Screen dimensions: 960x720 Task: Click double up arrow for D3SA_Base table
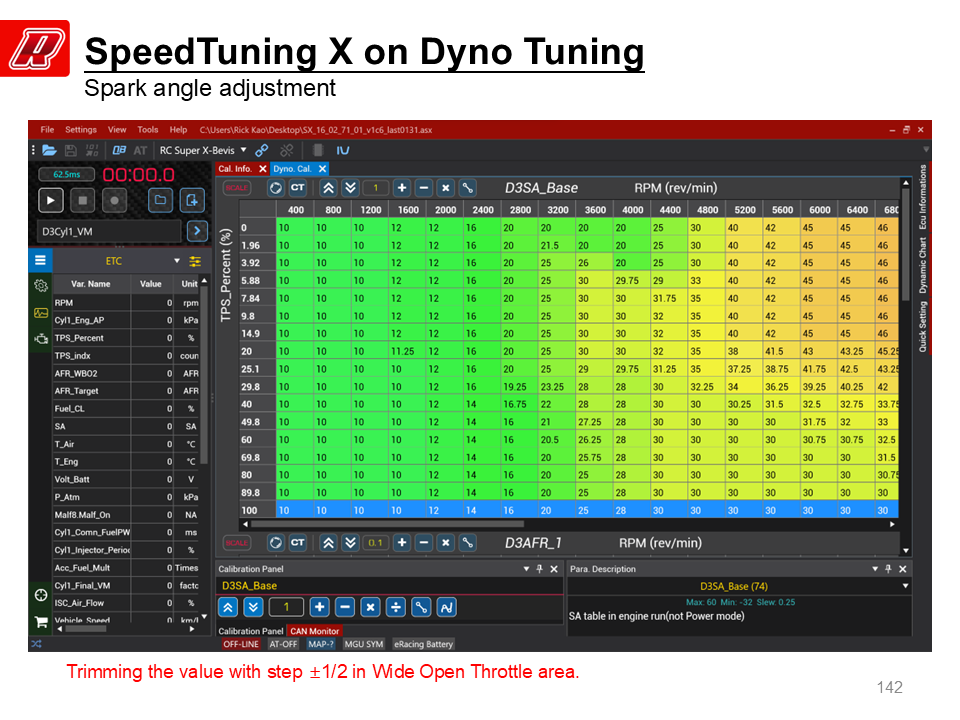pyautogui.click(x=328, y=188)
